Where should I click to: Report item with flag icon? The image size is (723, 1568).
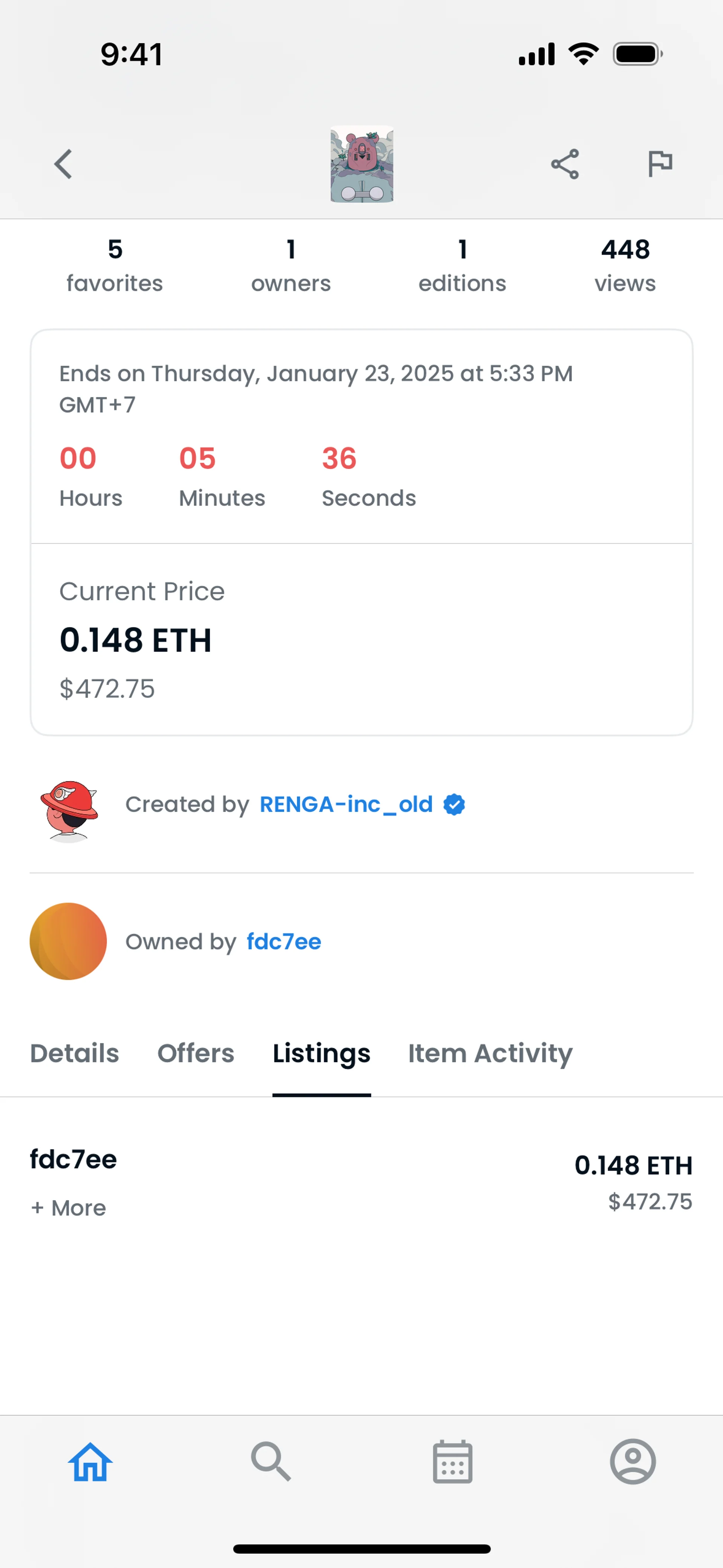(x=660, y=164)
